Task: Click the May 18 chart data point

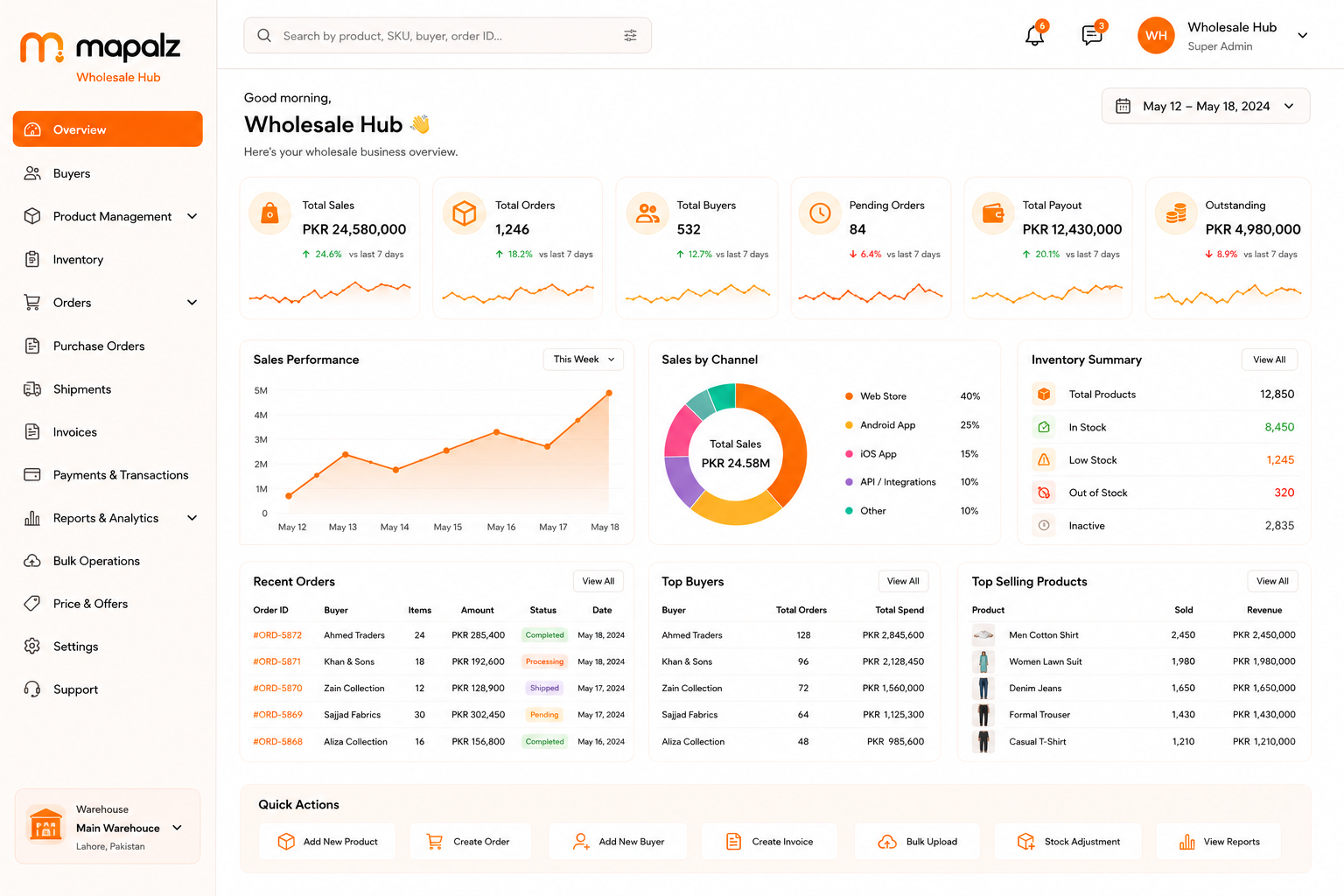Action: (x=609, y=393)
